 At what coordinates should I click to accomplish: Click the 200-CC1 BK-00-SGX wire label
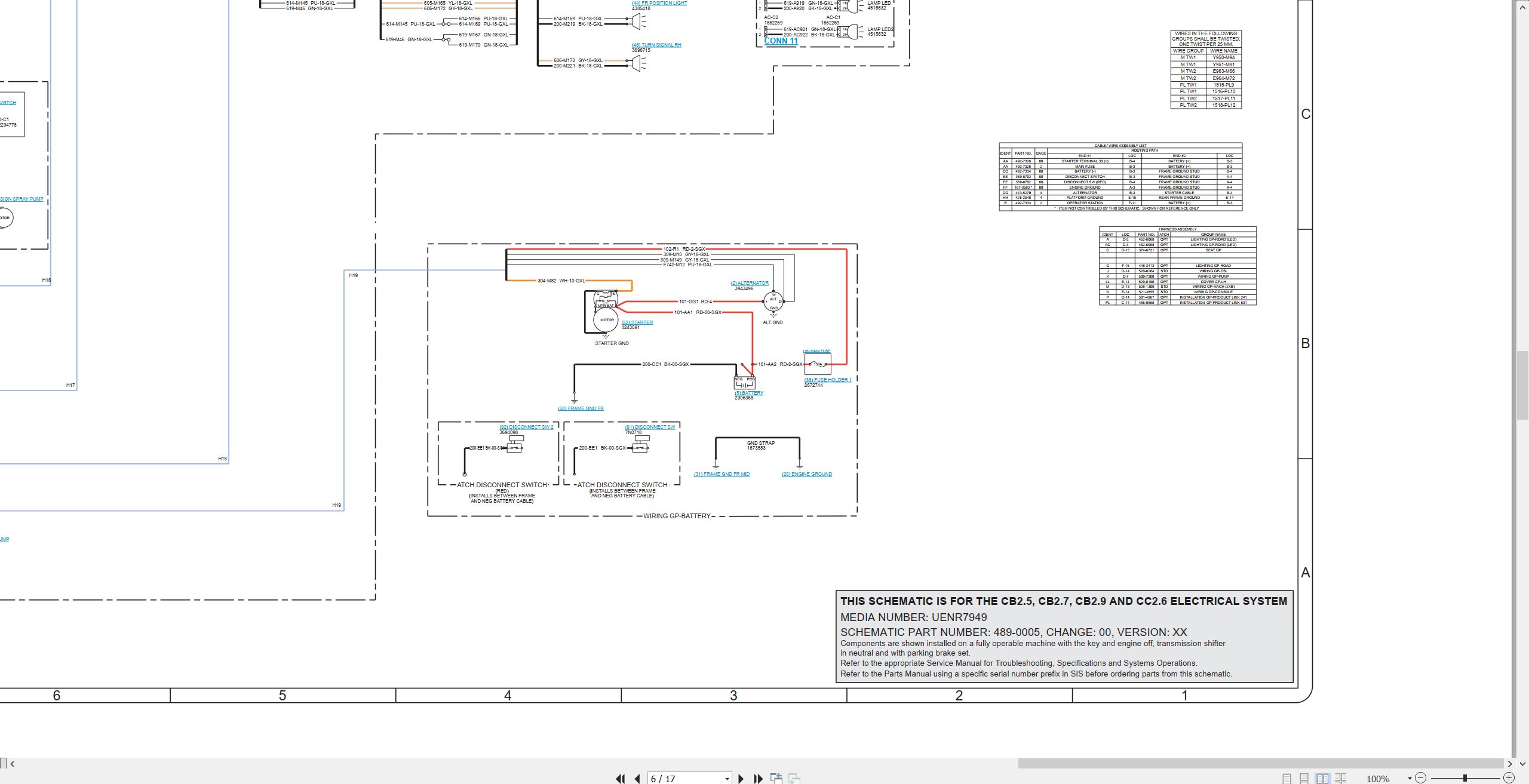tap(665, 364)
